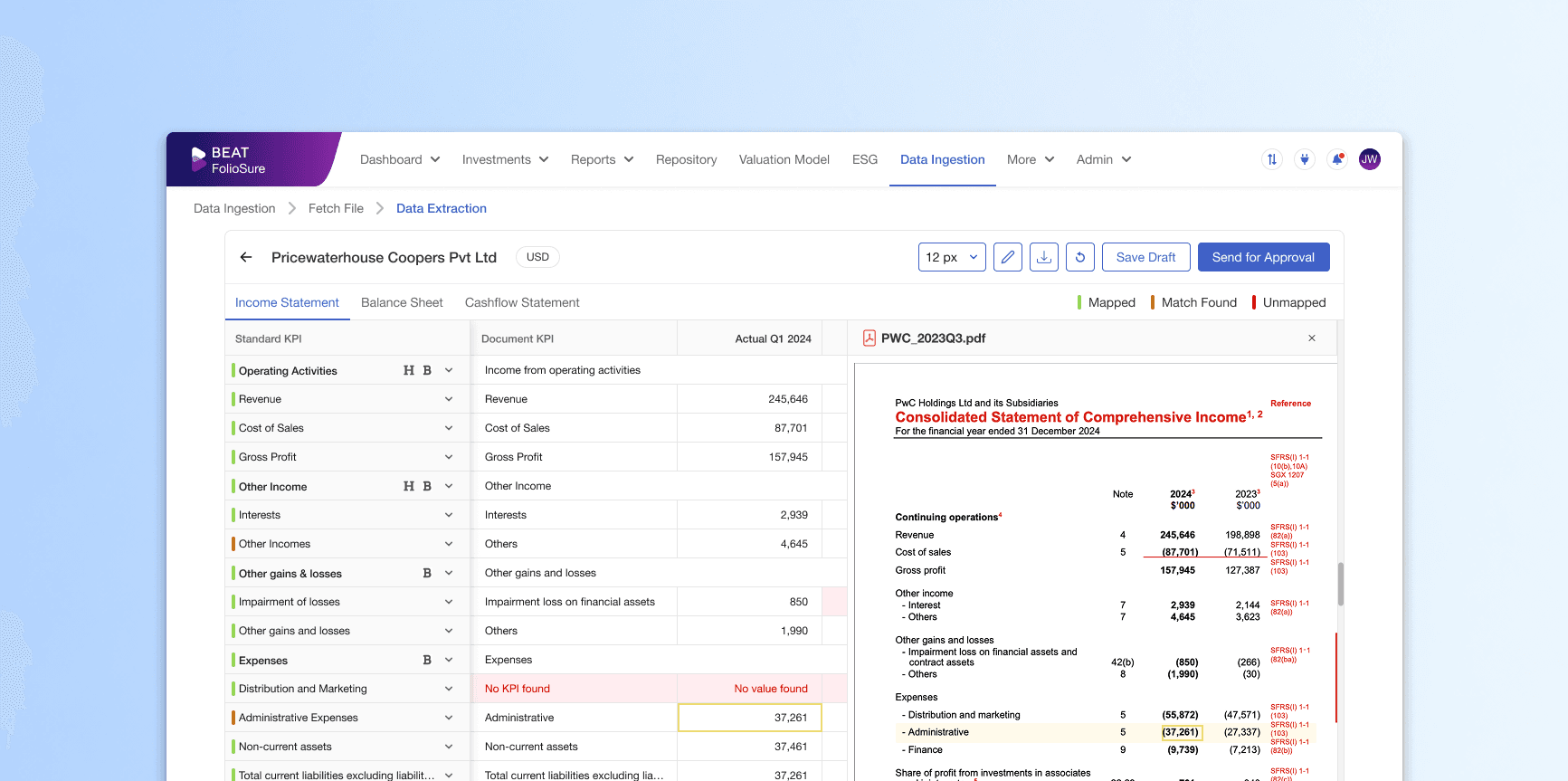Click the circular reset arrow icon
The height and width of the screenshot is (781, 1568).
coord(1080,257)
